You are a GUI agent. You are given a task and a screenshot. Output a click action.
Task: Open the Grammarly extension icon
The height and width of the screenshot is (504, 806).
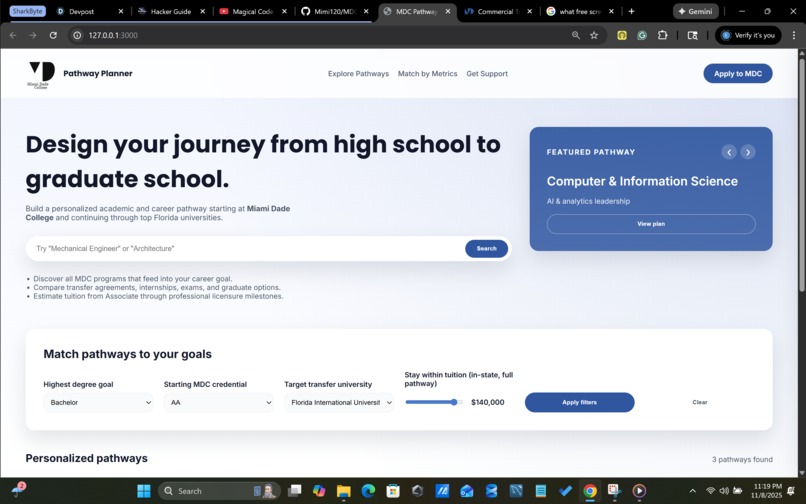tap(642, 35)
